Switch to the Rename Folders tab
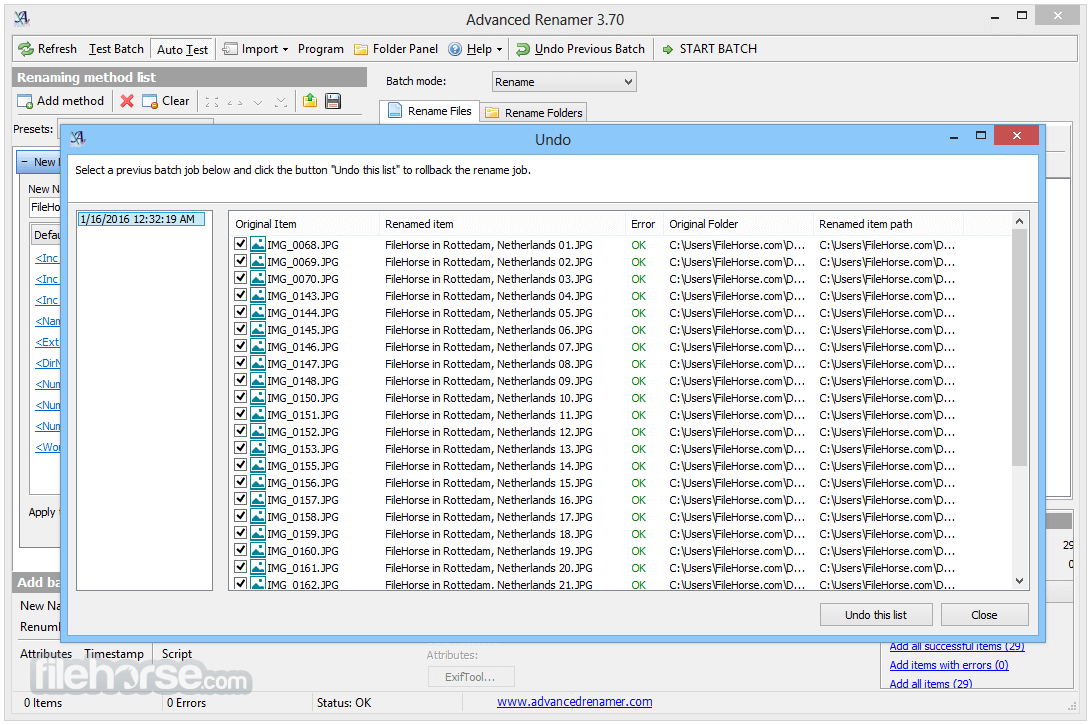The height and width of the screenshot is (725, 1091). pyautogui.click(x=534, y=113)
